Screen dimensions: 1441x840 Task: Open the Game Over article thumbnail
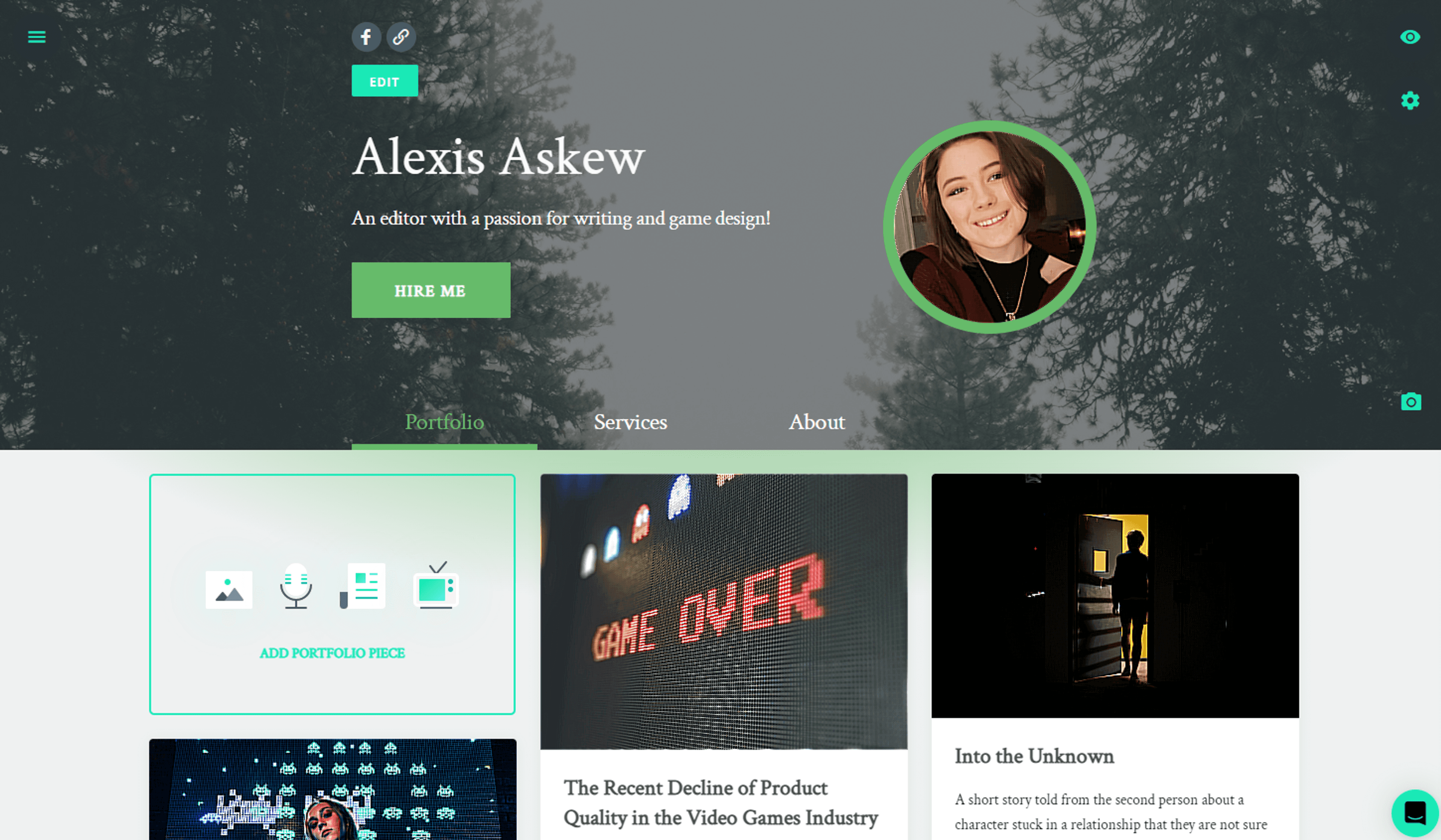pyautogui.click(x=724, y=611)
